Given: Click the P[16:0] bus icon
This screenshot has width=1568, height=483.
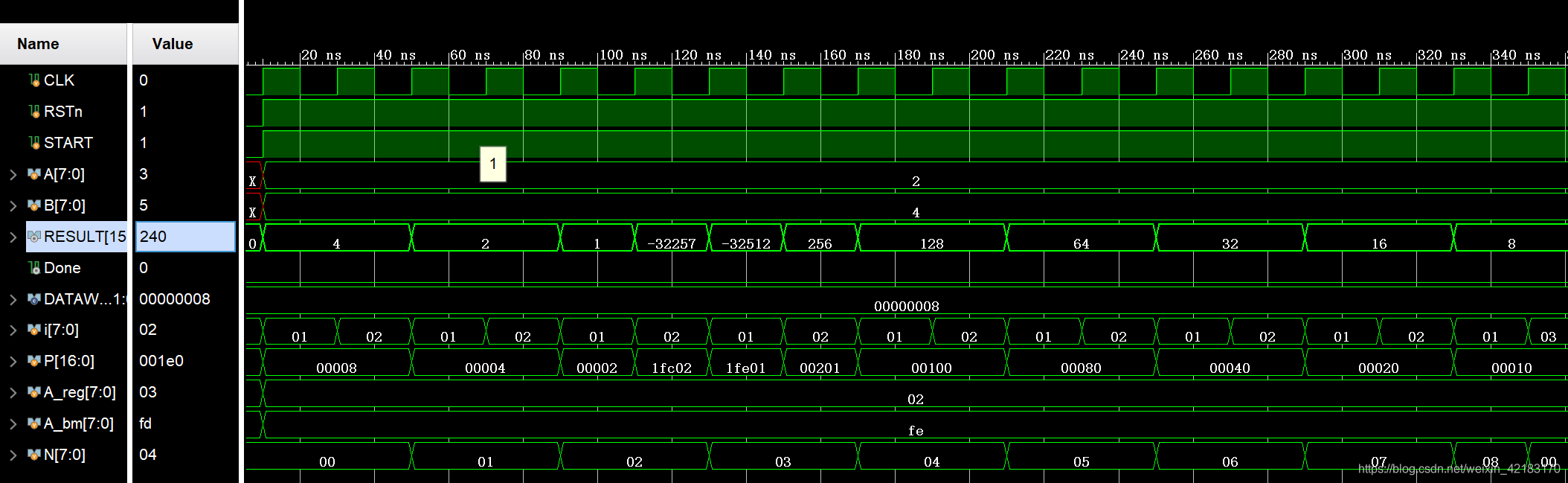Looking at the screenshot, I should pos(34,361).
